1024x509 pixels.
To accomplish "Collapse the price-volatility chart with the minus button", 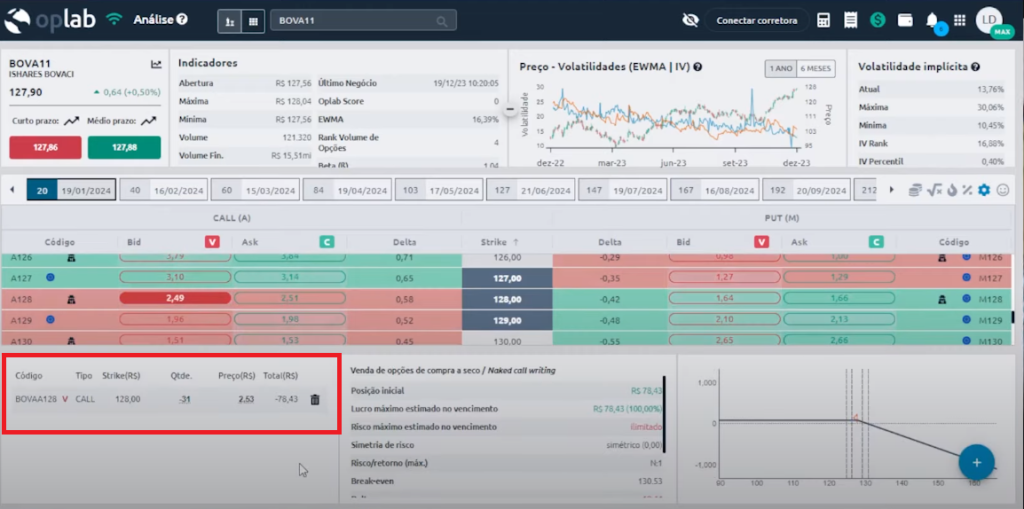I will [x=510, y=108].
